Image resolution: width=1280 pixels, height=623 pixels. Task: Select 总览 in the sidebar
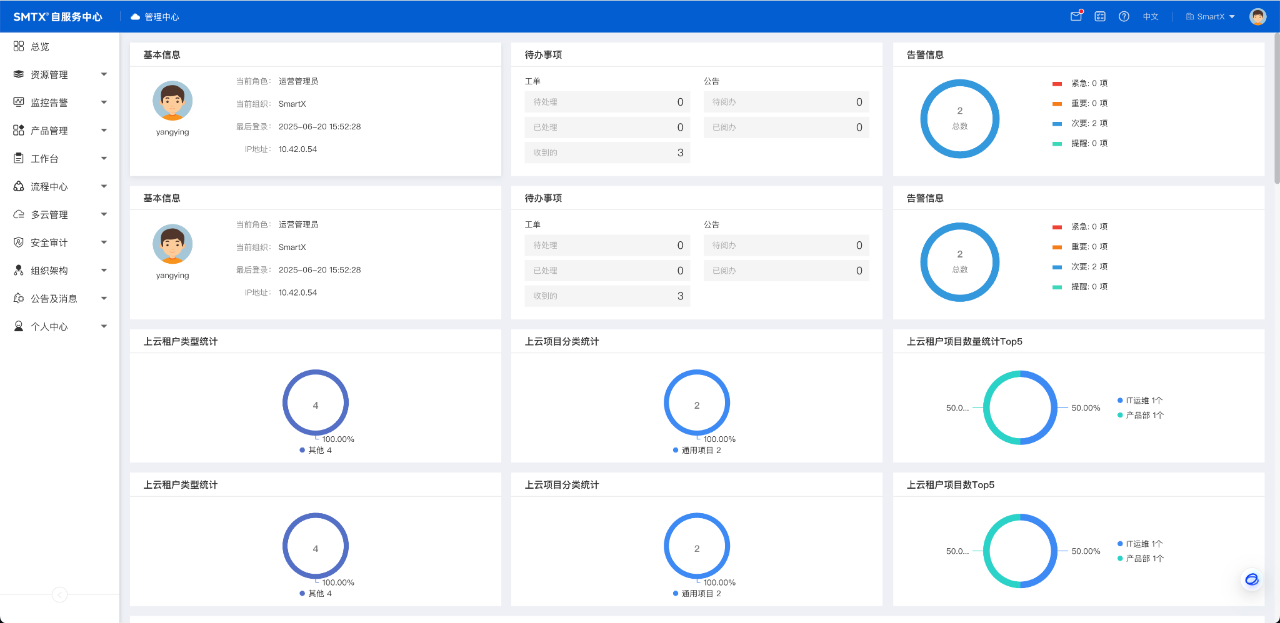pos(40,46)
